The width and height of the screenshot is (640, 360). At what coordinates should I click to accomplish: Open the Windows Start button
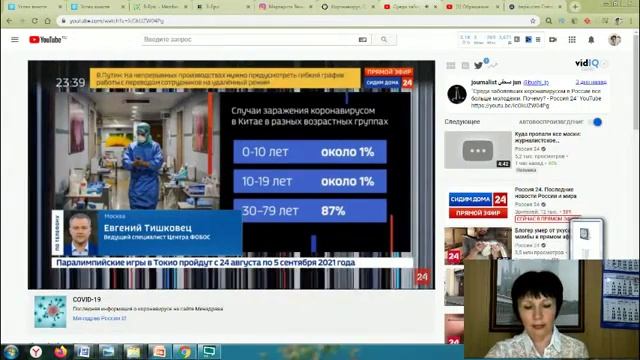(x=11, y=352)
